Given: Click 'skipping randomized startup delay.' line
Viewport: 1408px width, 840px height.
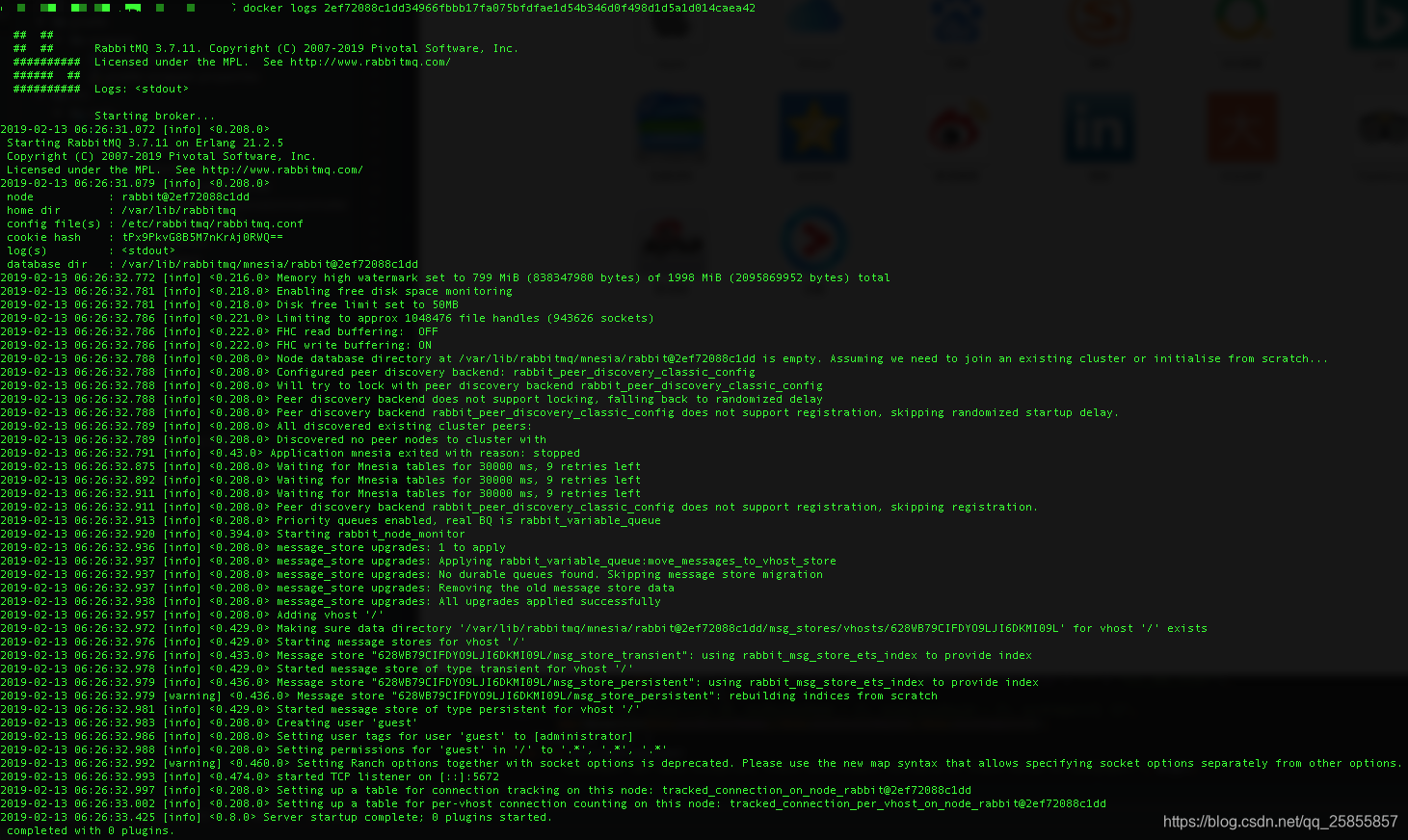Looking at the screenshot, I should 560,412.
